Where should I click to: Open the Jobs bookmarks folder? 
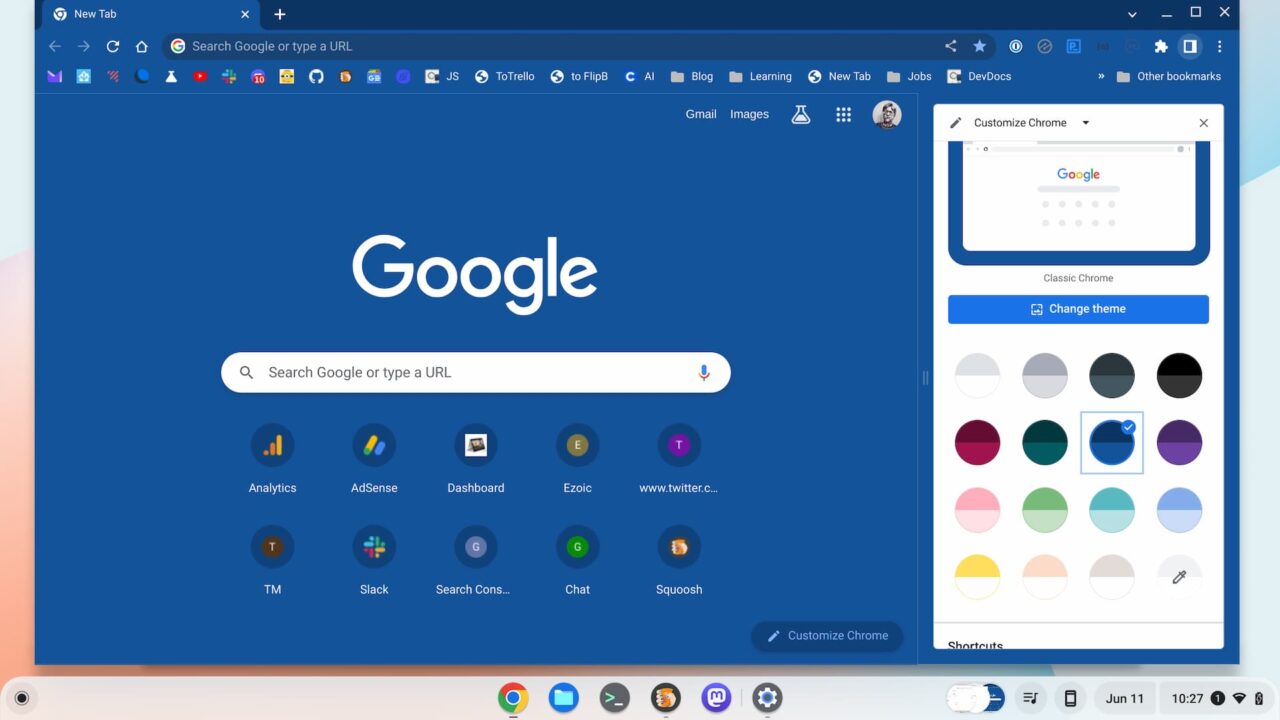908,76
